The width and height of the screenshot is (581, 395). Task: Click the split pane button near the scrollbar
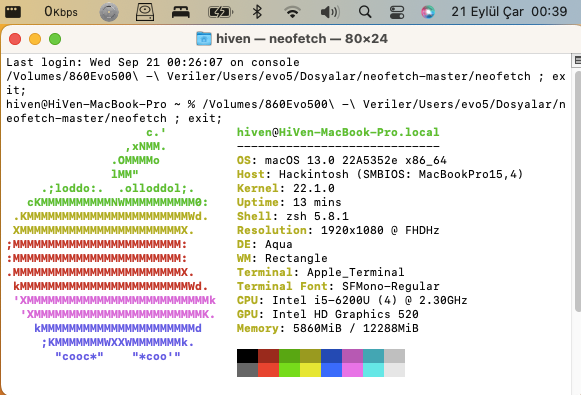[577, 60]
